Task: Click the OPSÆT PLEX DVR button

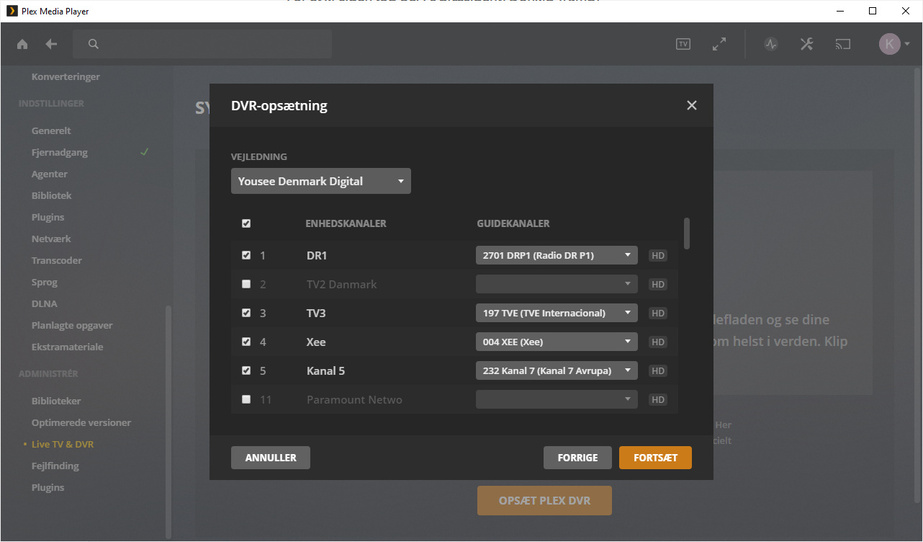Action: coord(544,501)
